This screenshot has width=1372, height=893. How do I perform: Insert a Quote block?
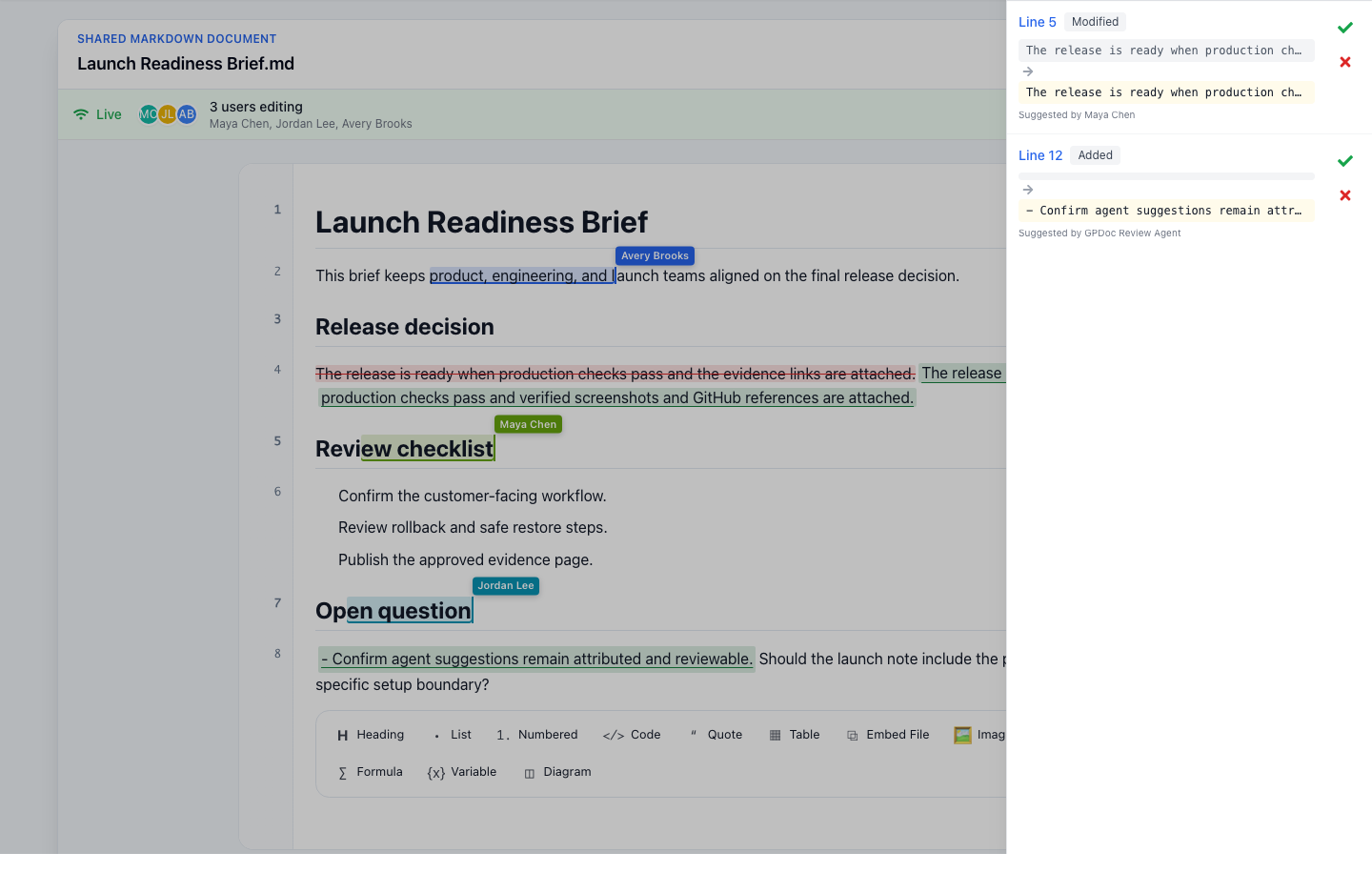pyautogui.click(x=716, y=735)
